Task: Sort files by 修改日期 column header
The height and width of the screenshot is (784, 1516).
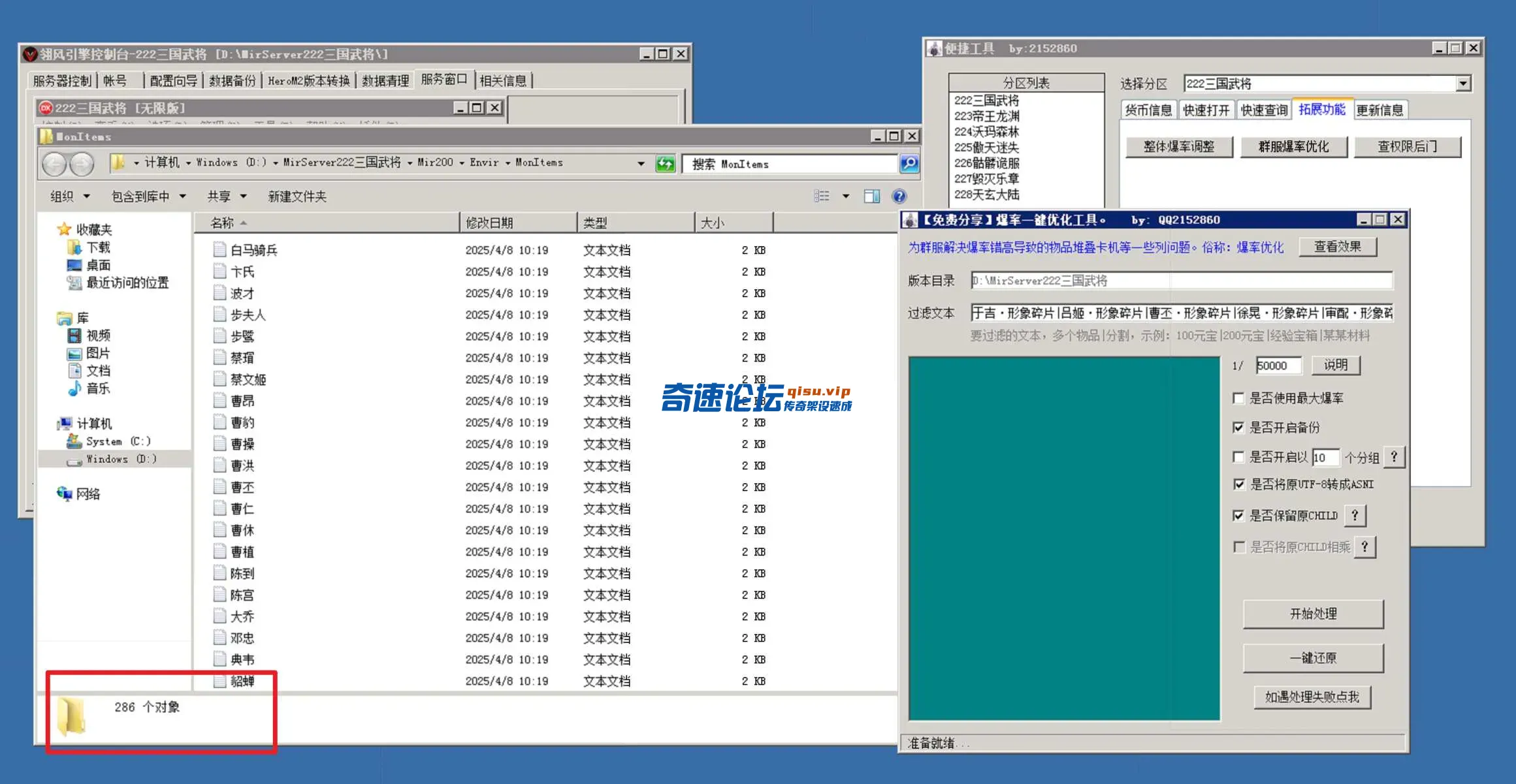Action: tap(518, 223)
